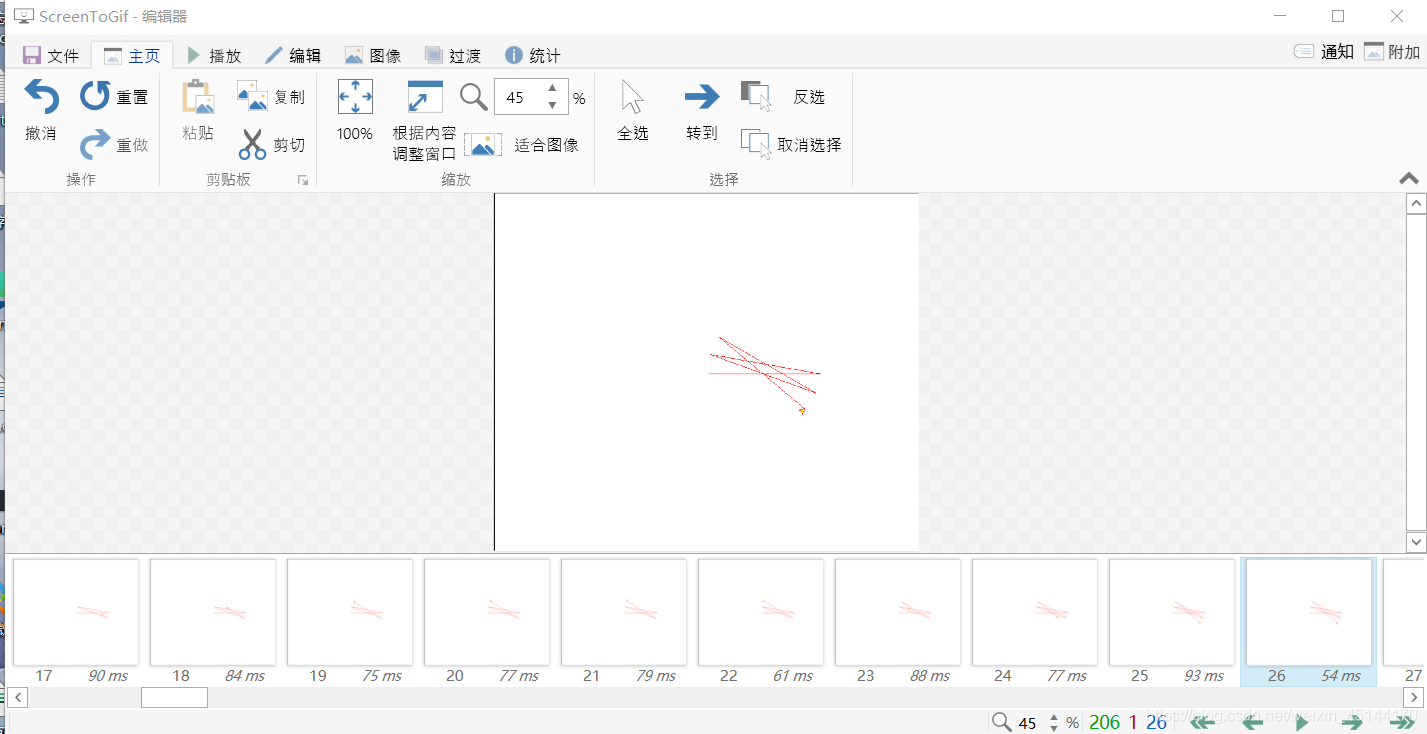Select frame 21 thumbnail in the timeline
Image resolution: width=1427 pixels, height=734 pixels.
(623, 612)
